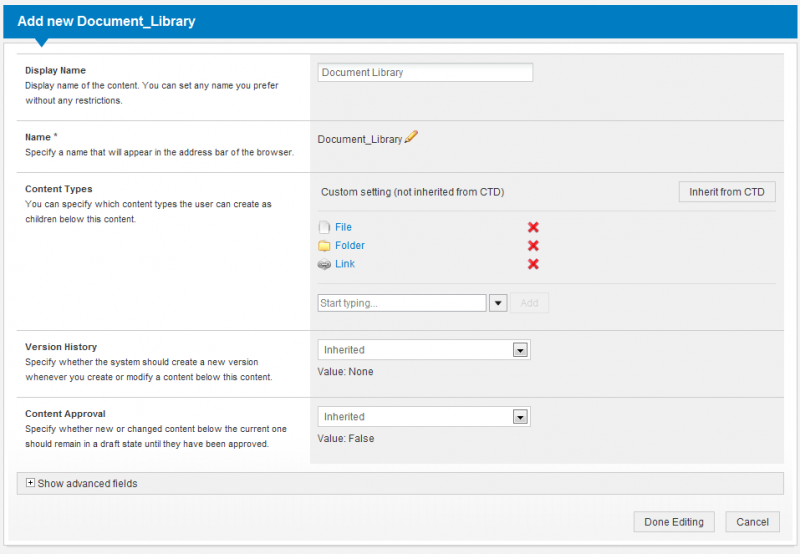Click the yellow Folder icon
This screenshot has height=554, width=800.
(x=324, y=246)
